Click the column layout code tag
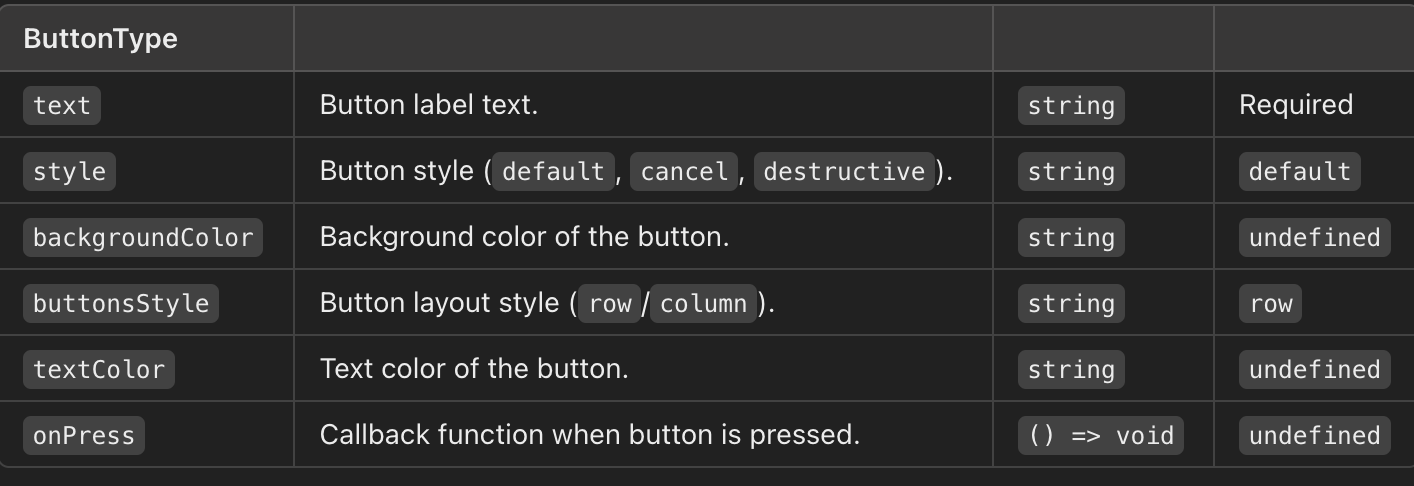Viewport: 1414px width, 486px height. pos(704,303)
